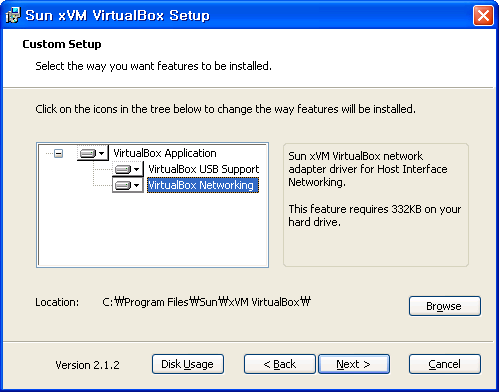Open the Disk Usage dialog
Viewport: 499px width, 392px height.
tap(188, 364)
